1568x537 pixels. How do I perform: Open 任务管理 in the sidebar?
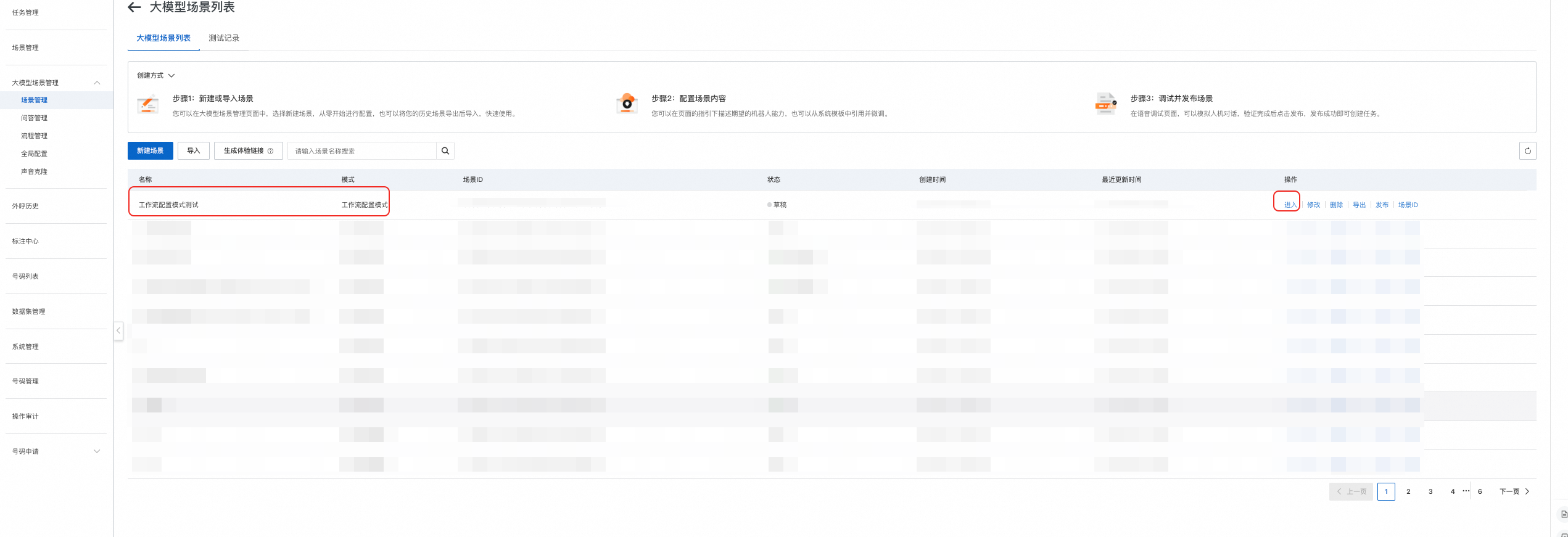(25, 12)
